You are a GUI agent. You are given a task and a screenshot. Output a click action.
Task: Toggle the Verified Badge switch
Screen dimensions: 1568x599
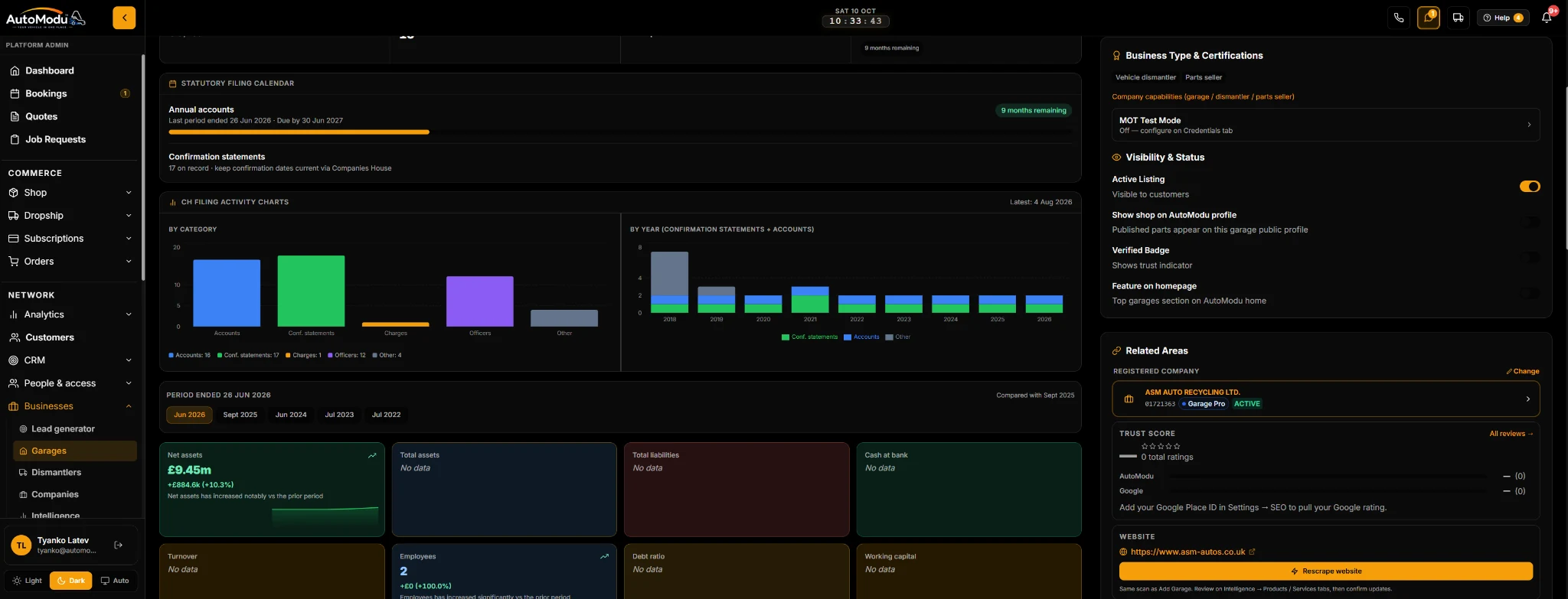click(x=1530, y=258)
